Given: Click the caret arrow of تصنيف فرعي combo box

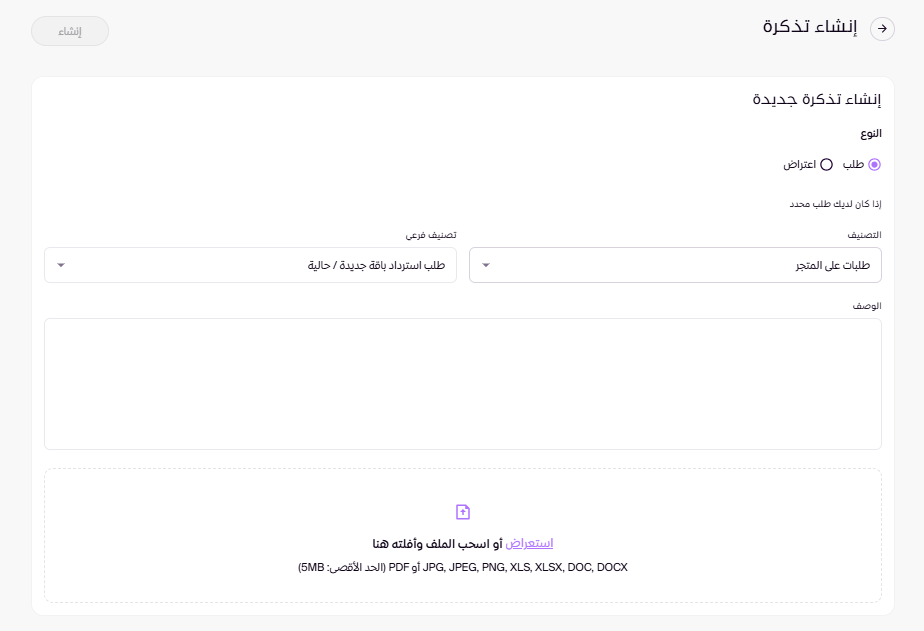Looking at the screenshot, I should point(61,265).
